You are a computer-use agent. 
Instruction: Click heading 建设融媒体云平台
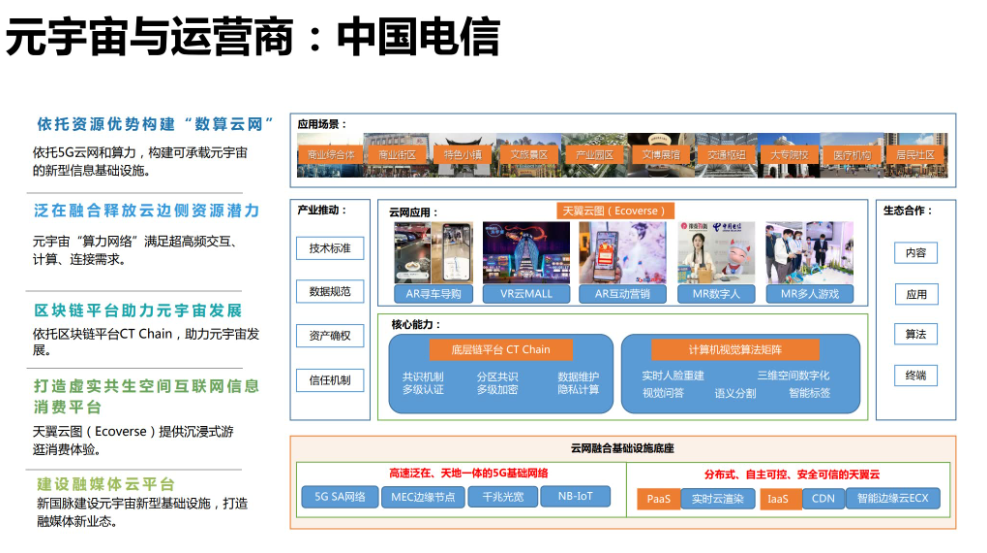point(106,484)
